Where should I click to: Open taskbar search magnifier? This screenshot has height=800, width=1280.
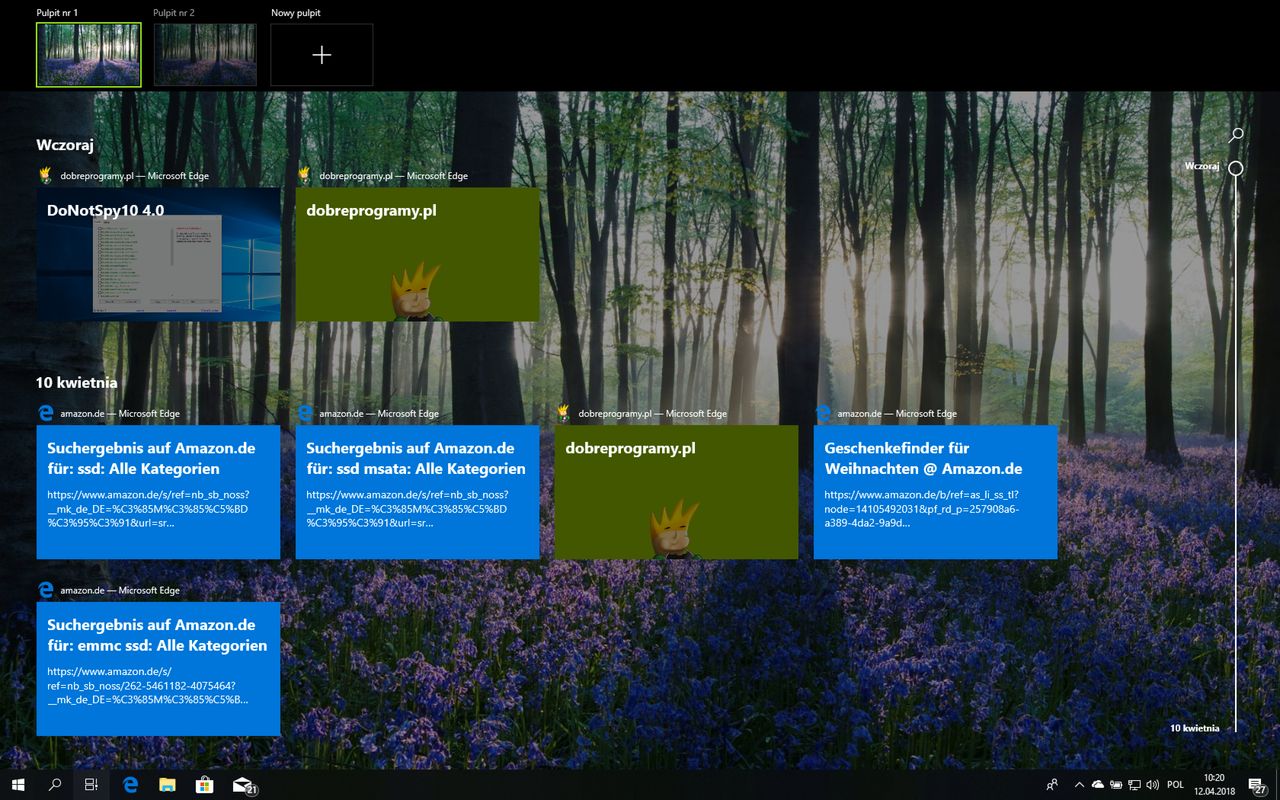[55, 785]
